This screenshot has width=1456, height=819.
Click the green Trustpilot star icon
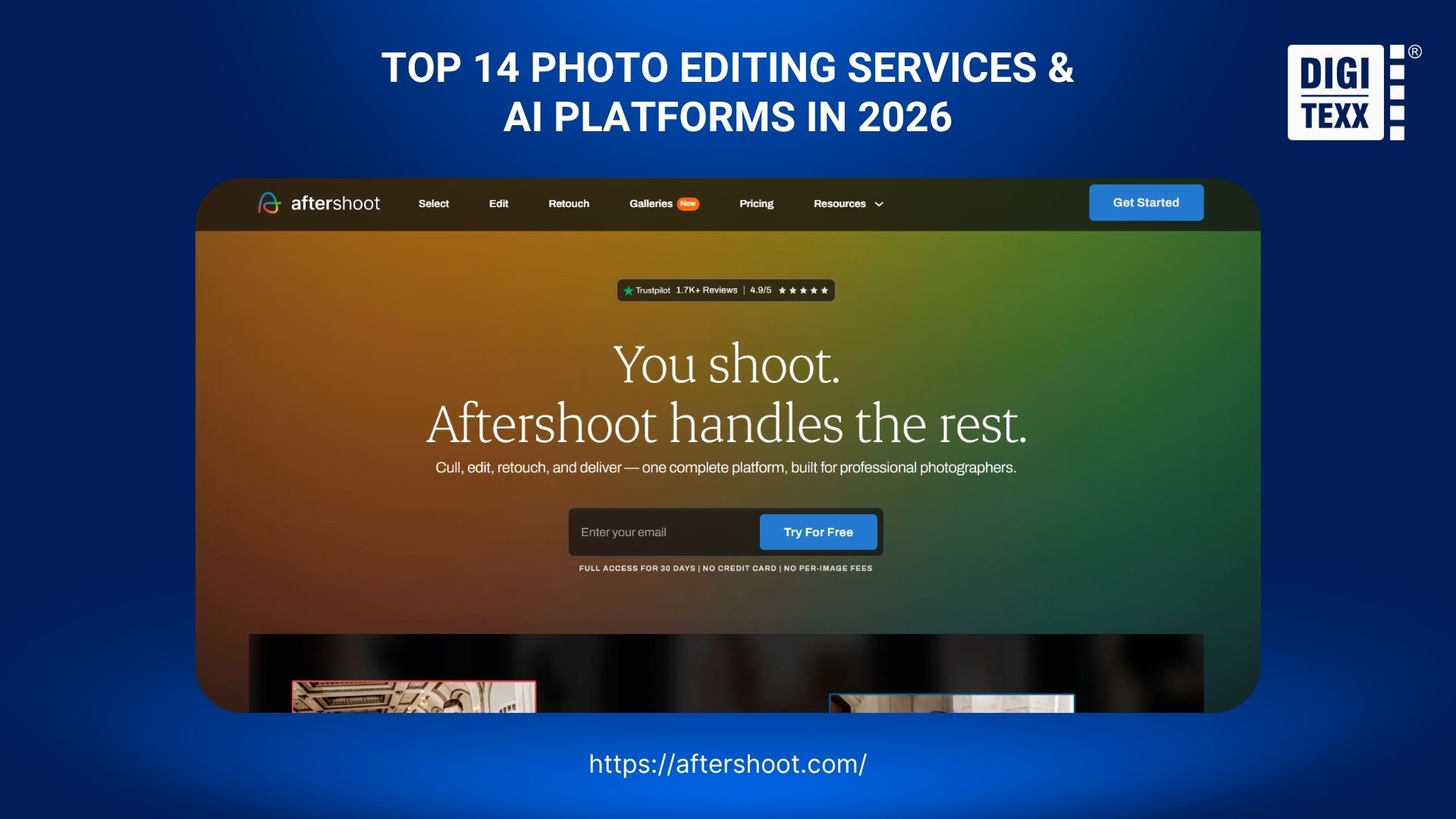pyautogui.click(x=628, y=290)
